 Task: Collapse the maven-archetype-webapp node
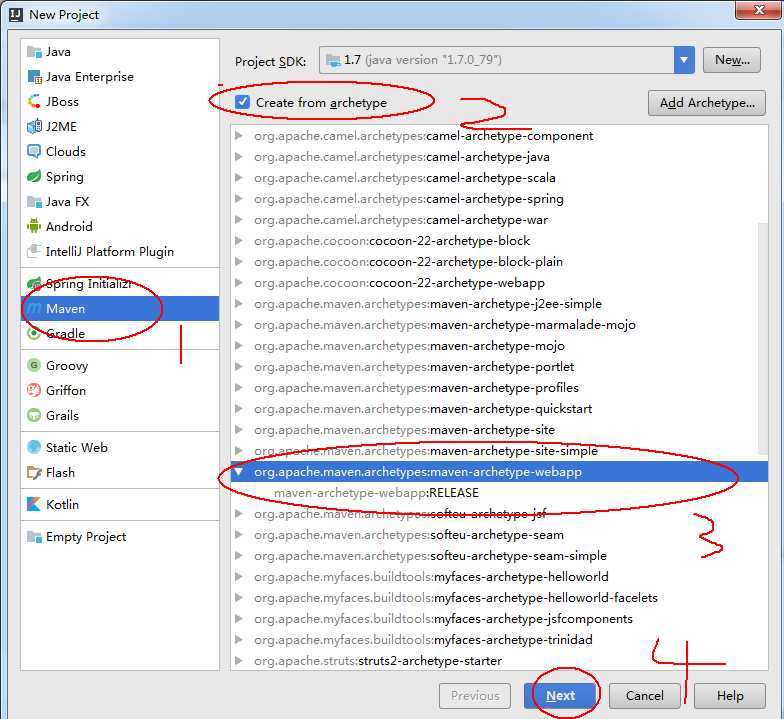click(239, 472)
